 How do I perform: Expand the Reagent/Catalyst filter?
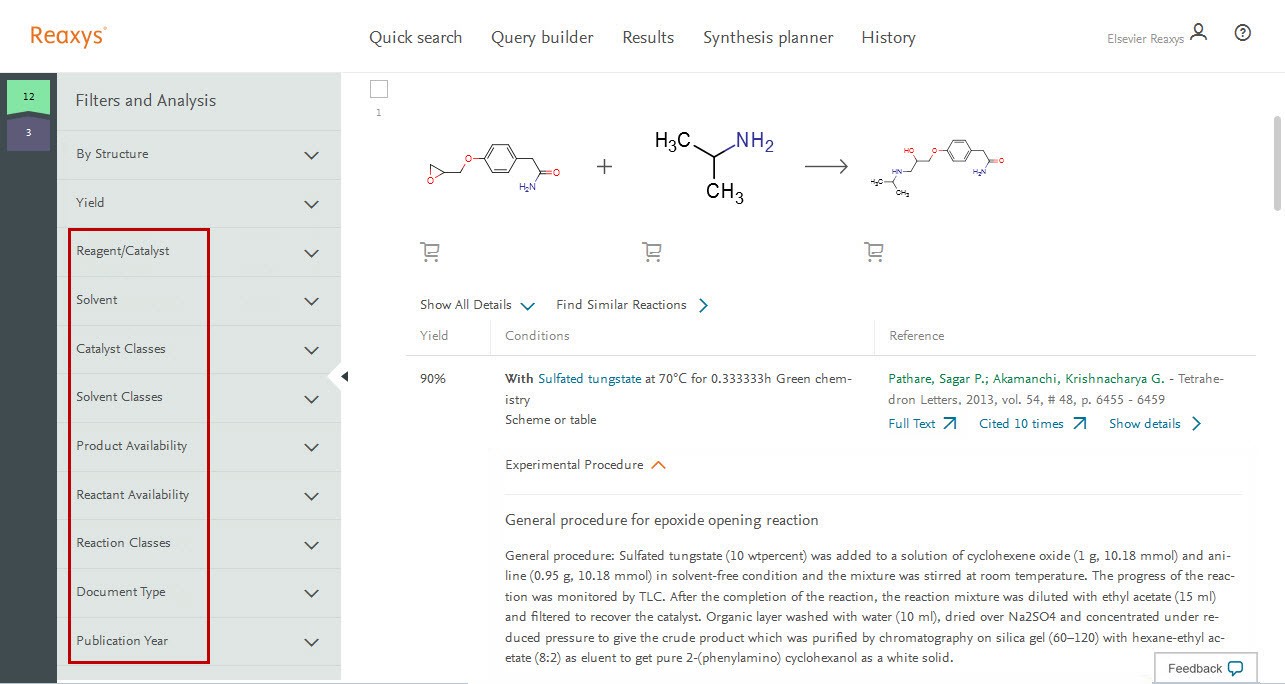(x=311, y=253)
